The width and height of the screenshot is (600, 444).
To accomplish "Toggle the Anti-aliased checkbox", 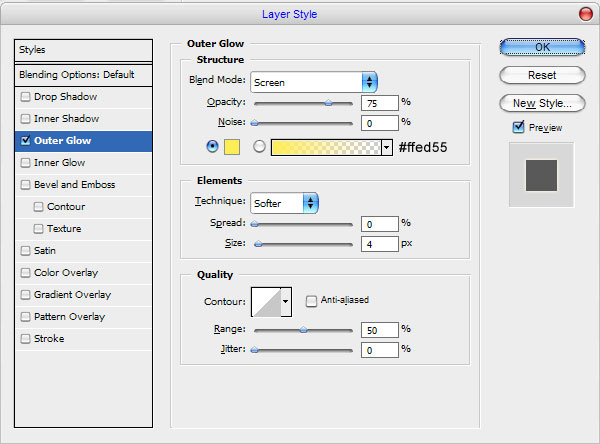I will [x=312, y=300].
